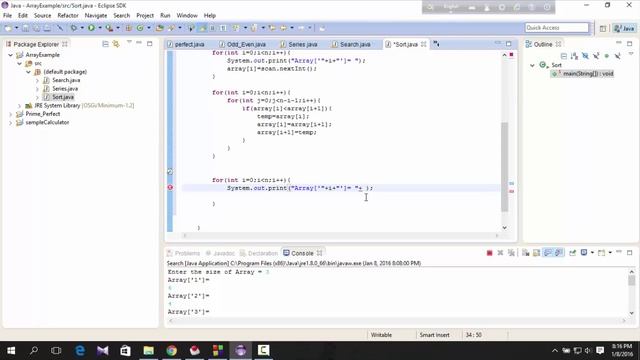Select Series.java in Package Explorer
The height and width of the screenshot is (360, 640).
click(x=65, y=89)
